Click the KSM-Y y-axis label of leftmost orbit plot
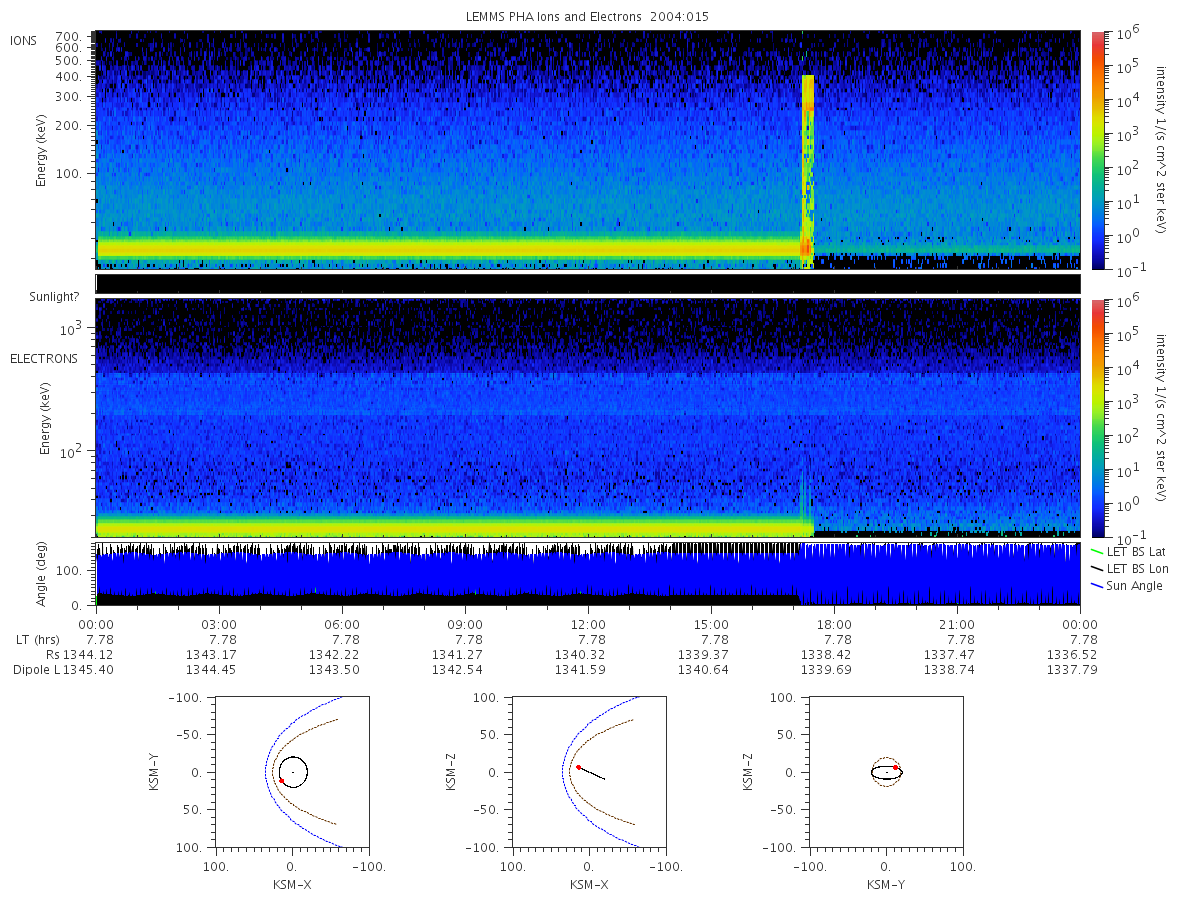The width and height of the screenshot is (1200, 900). click(156, 772)
